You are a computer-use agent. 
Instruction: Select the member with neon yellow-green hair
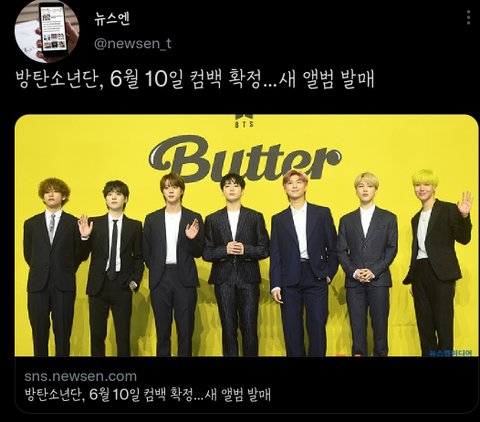click(437, 263)
